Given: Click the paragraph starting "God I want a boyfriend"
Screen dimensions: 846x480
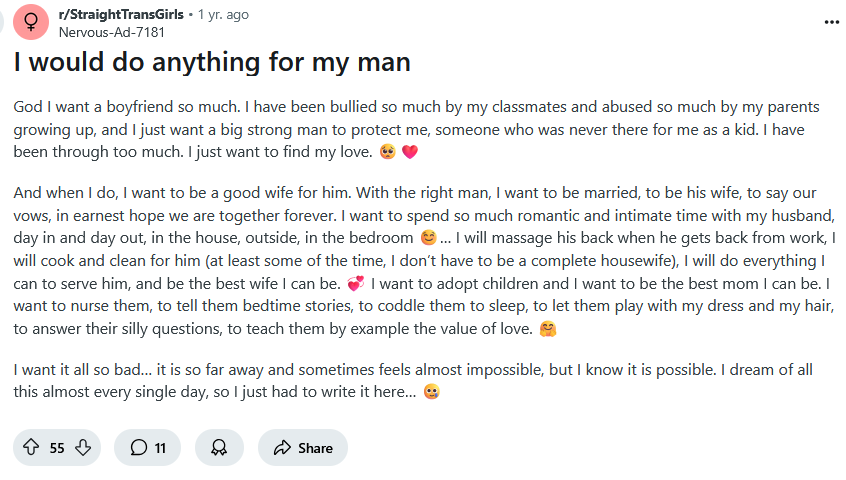Looking at the screenshot, I should (400, 129).
